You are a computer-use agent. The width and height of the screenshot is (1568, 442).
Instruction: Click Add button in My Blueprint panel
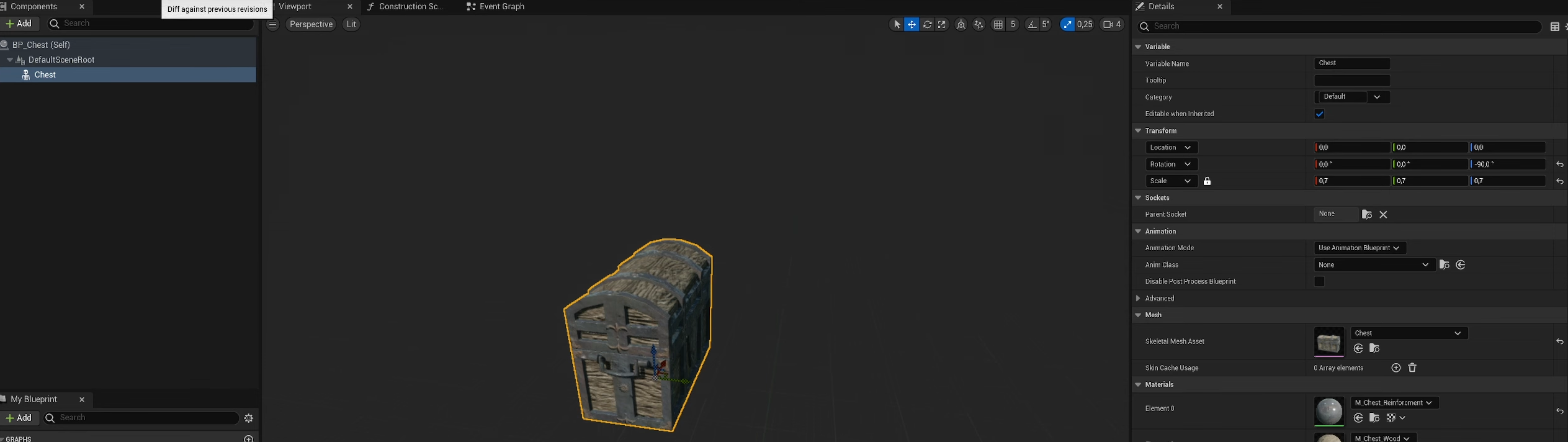tap(19, 418)
